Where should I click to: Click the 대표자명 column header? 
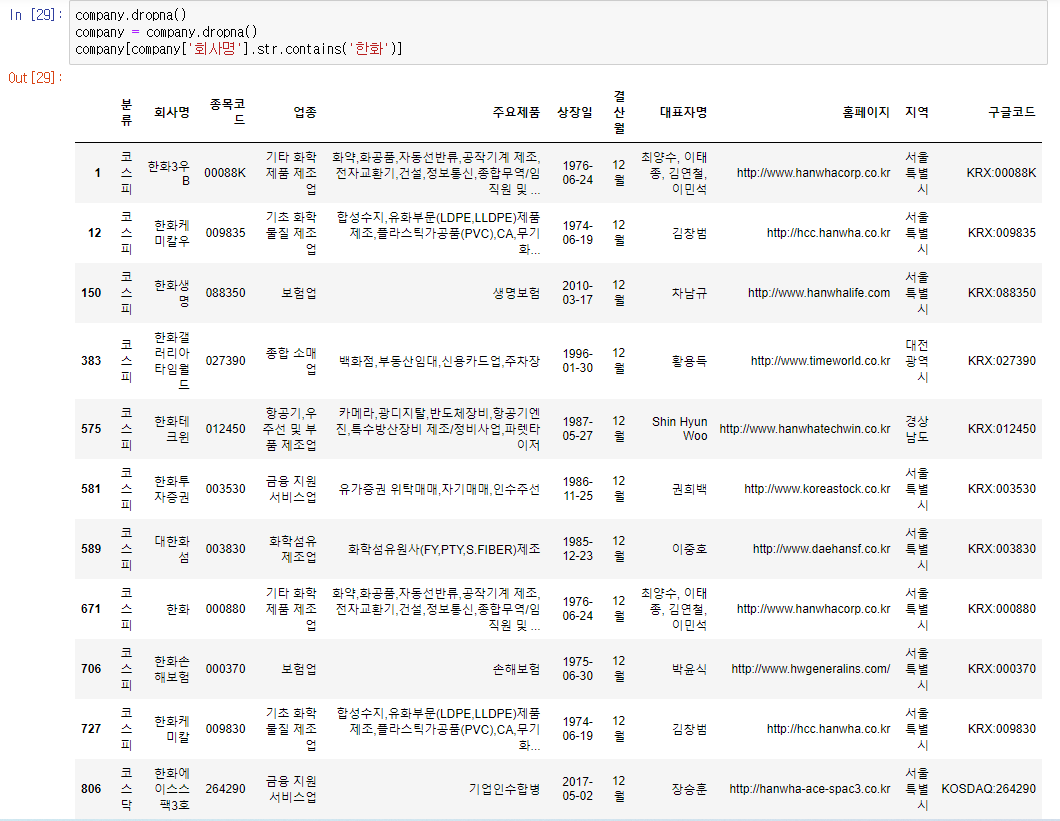coord(683,112)
